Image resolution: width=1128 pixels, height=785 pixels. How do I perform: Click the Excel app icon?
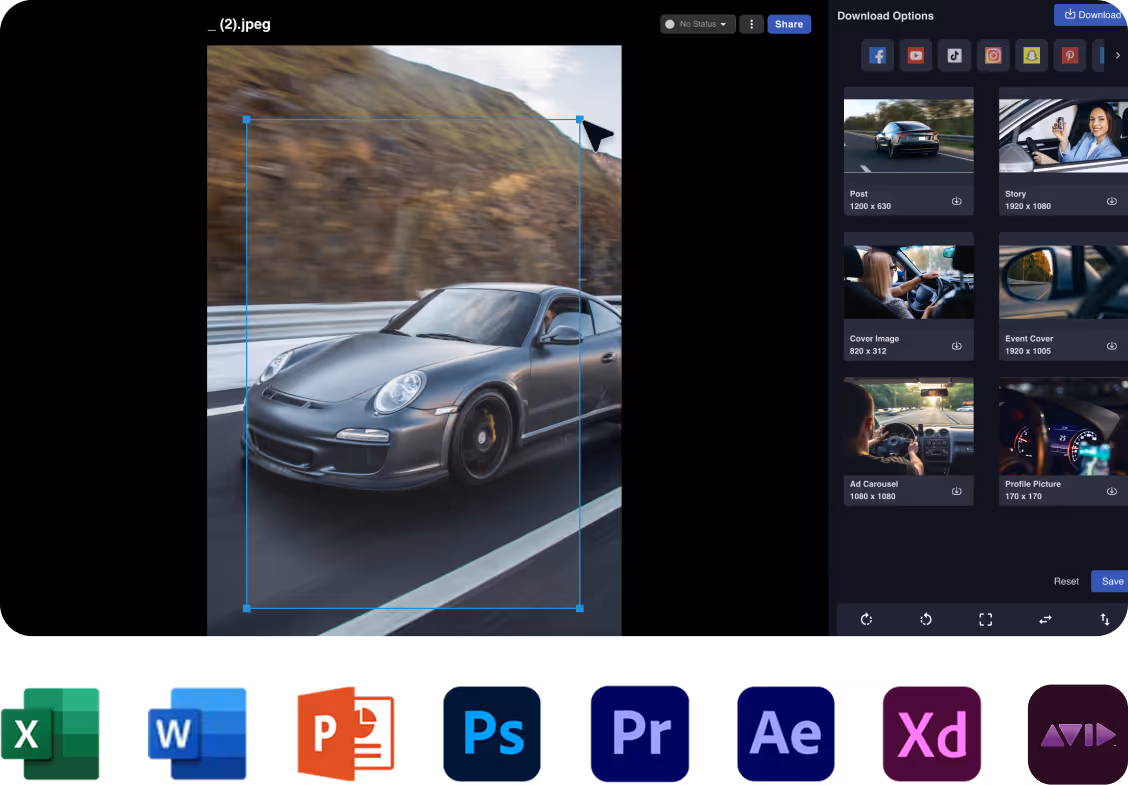coord(50,734)
